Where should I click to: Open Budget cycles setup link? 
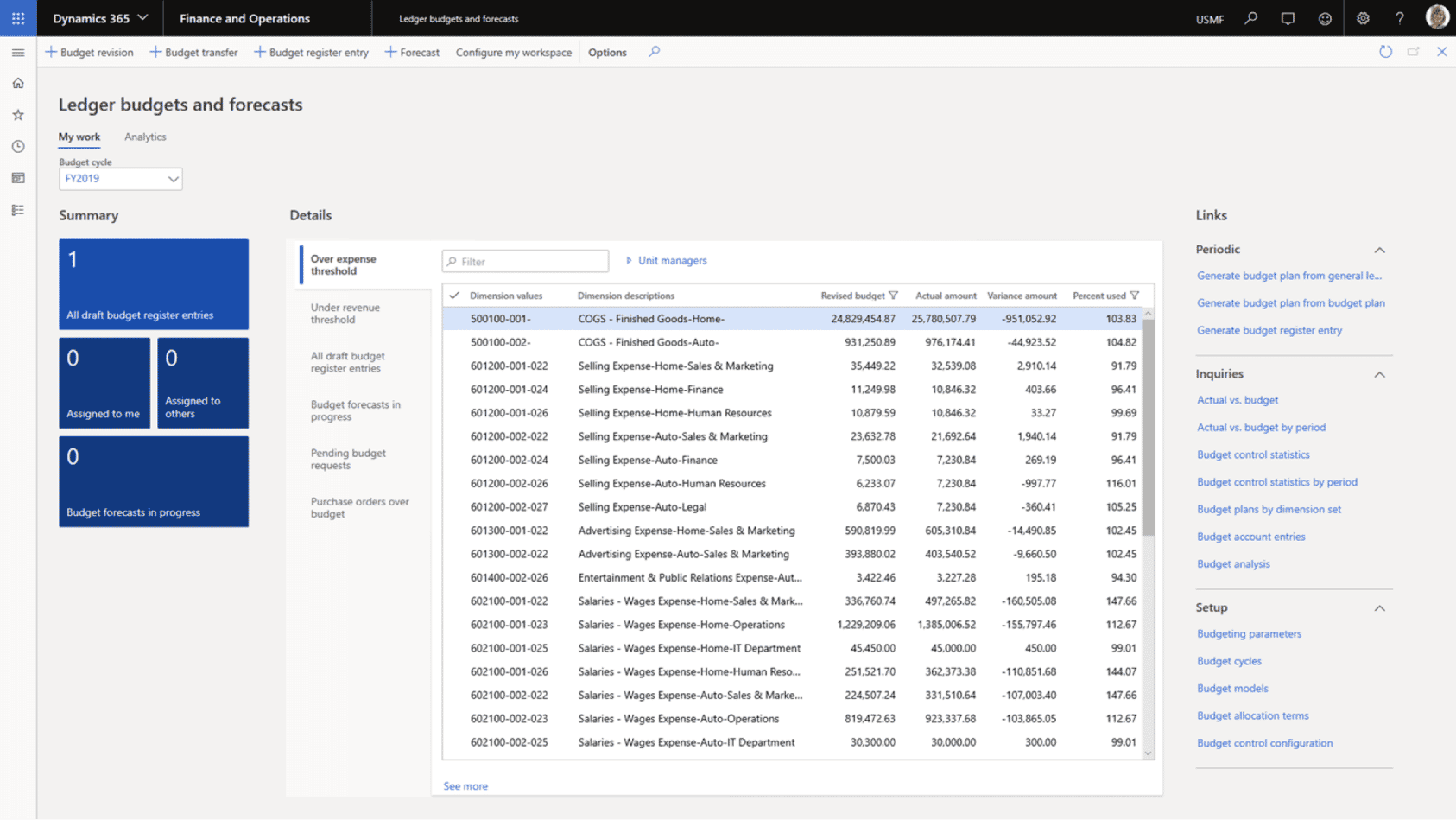[1229, 661]
